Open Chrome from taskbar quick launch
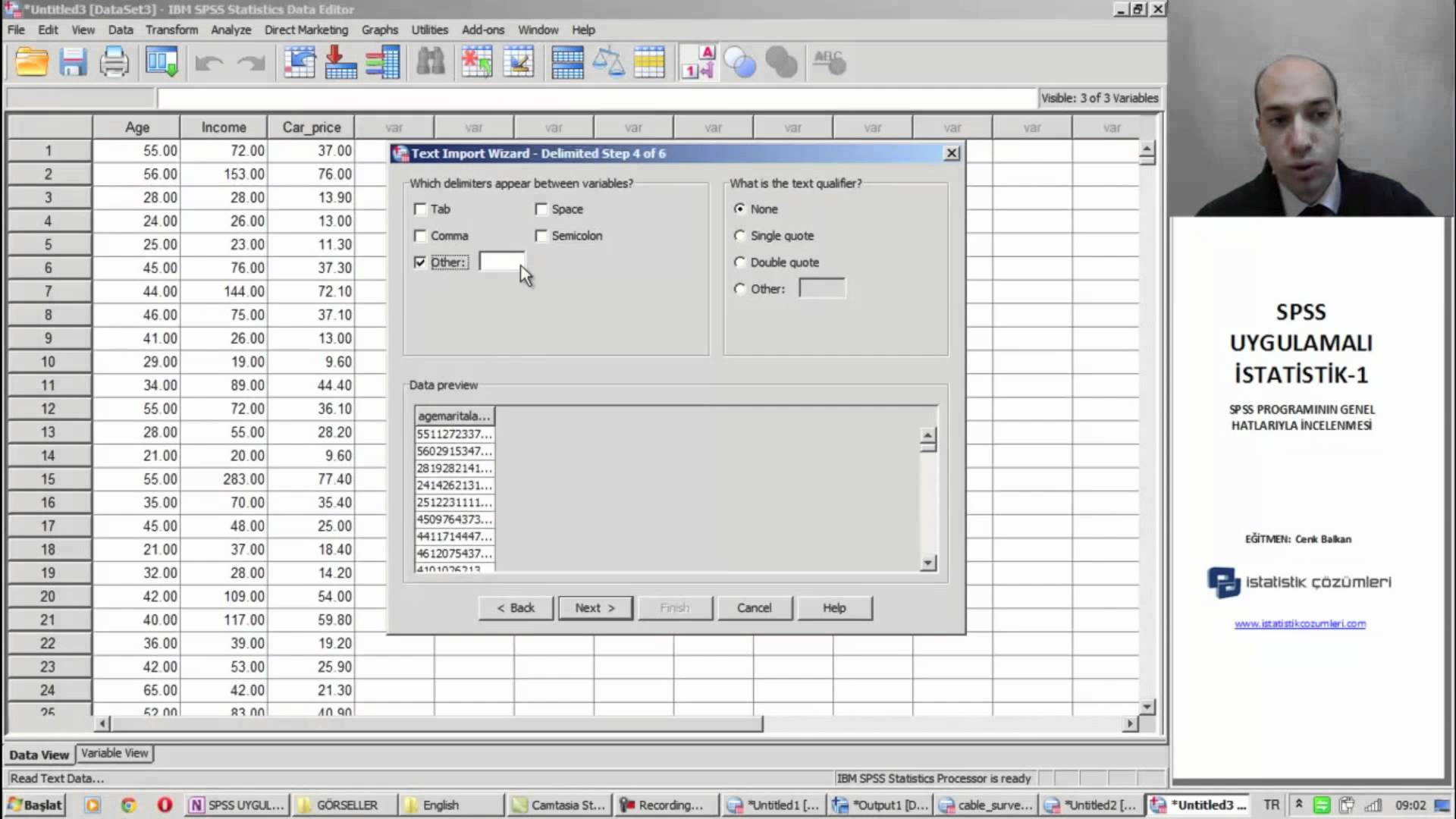 128,805
